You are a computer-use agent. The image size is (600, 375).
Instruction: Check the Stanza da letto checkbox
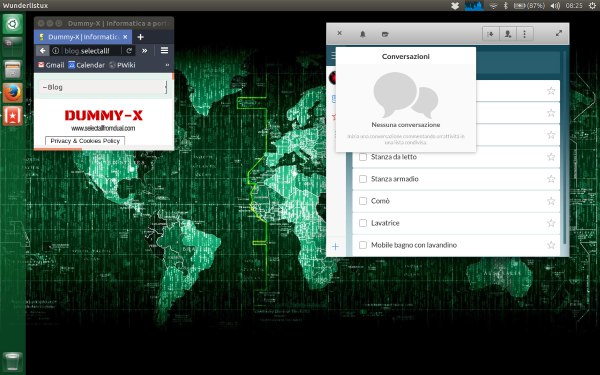[363, 157]
